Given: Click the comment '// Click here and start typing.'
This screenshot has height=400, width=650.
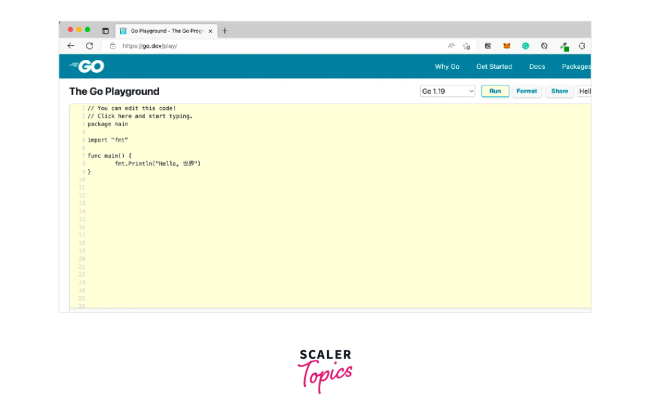Looking at the screenshot, I should 140,116.
